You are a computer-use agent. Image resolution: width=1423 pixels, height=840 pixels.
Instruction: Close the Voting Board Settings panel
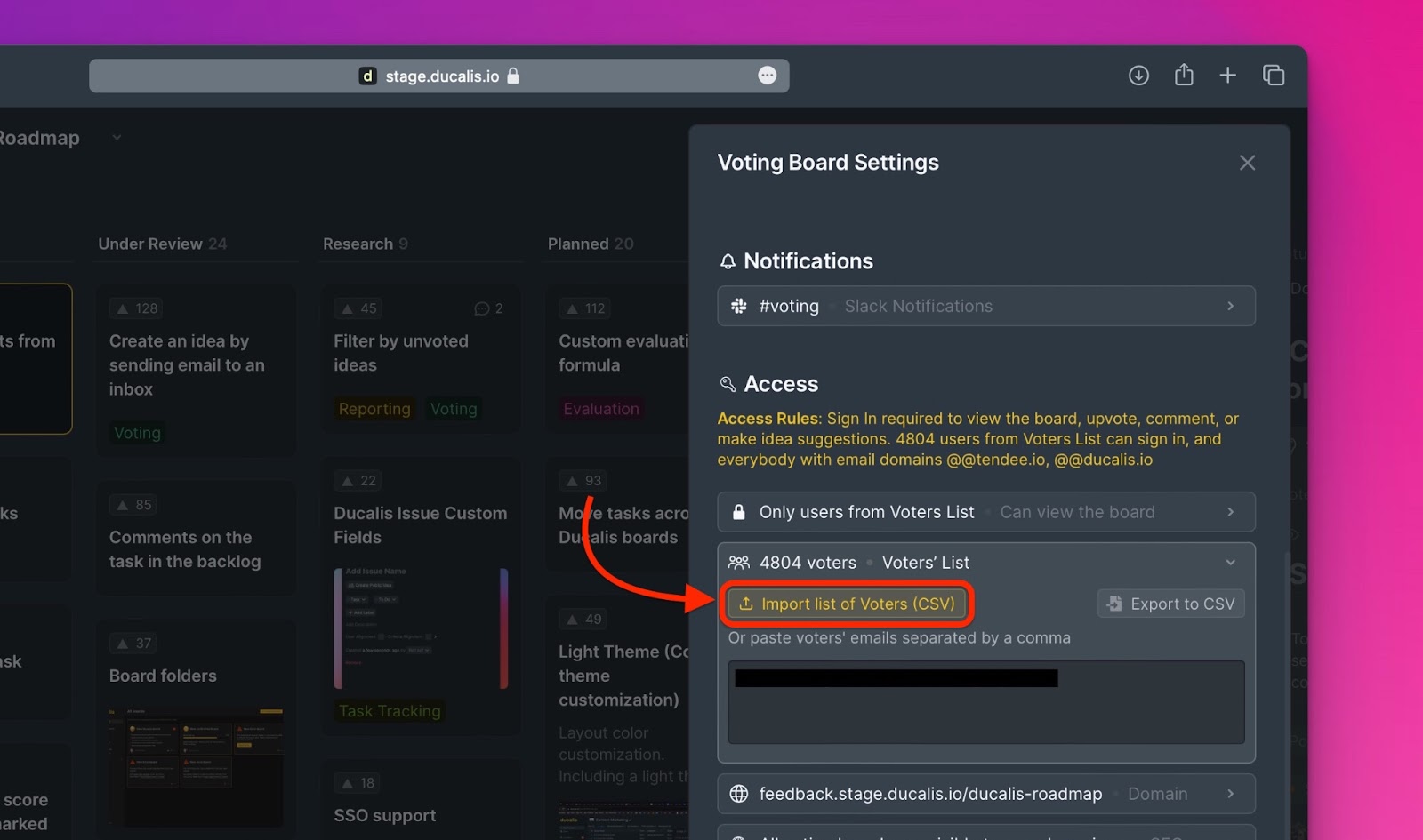click(x=1247, y=163)
